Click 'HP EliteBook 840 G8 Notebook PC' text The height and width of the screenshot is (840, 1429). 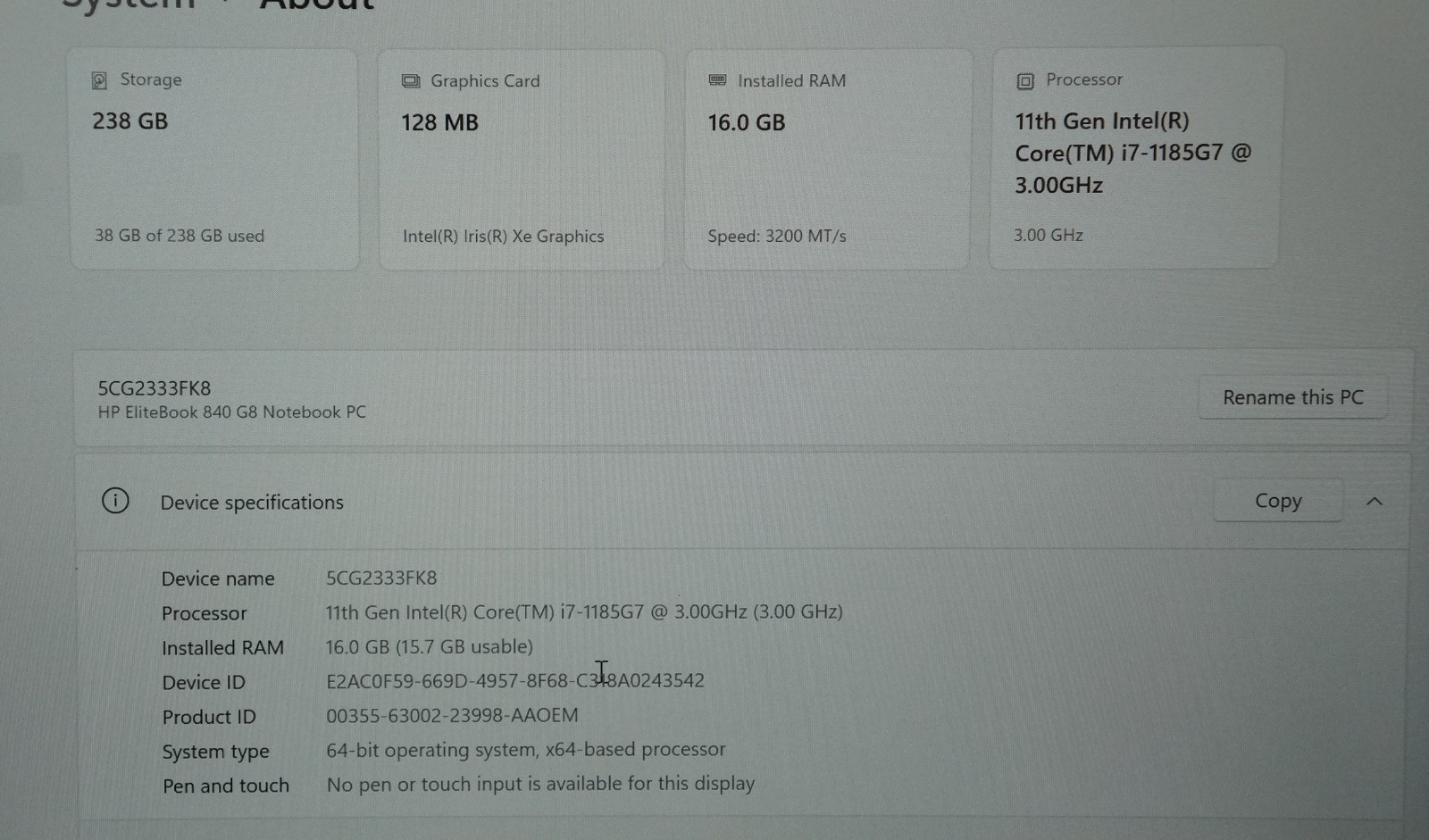(x=232, y=412)
